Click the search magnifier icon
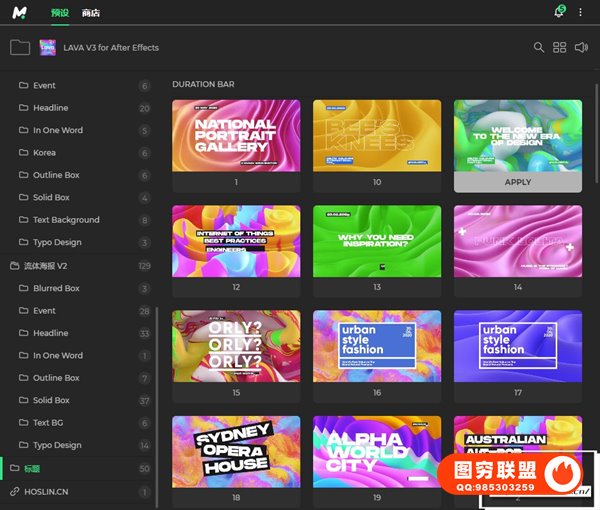This screenshot has height=510, width=600. coord(539,47)
